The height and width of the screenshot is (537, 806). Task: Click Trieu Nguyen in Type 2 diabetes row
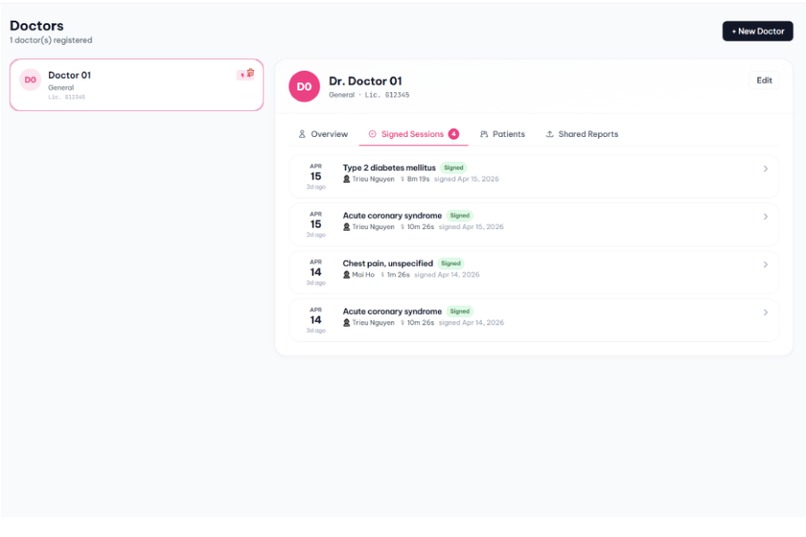pos(373,179)
